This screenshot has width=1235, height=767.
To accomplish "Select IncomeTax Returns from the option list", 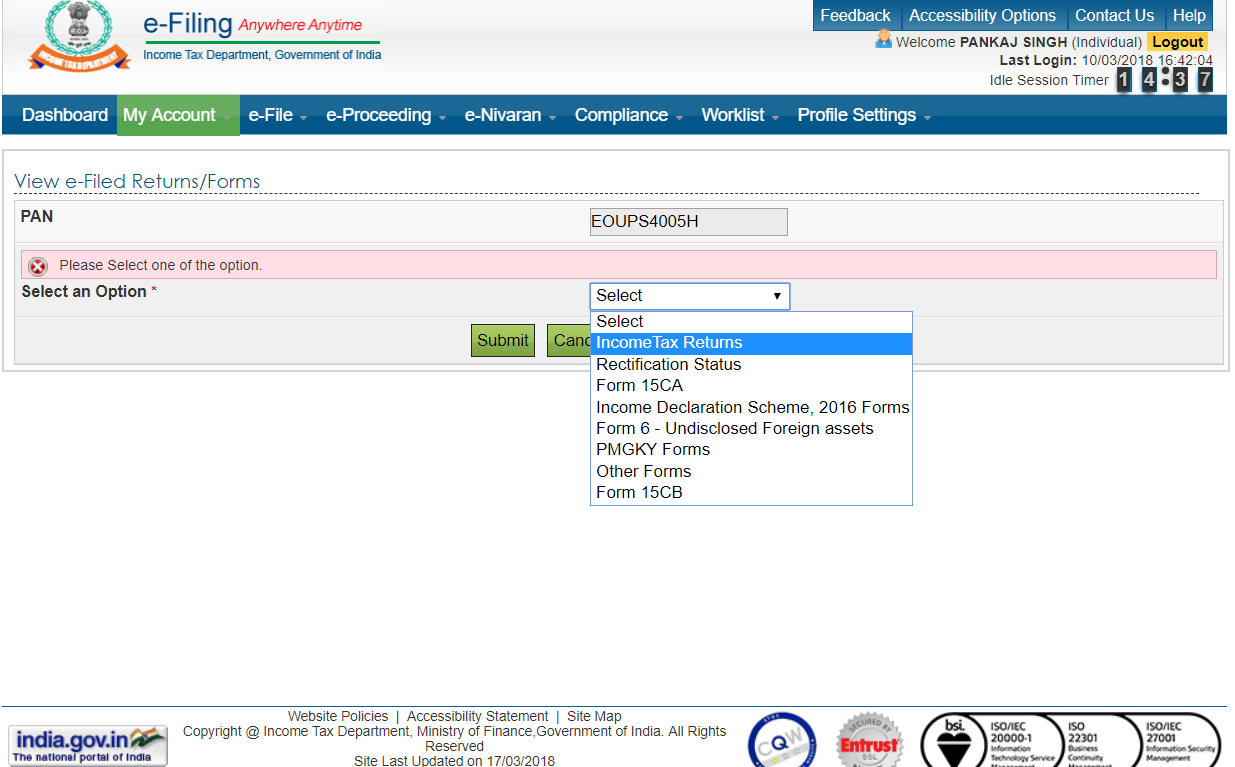I will coord(669,343).
